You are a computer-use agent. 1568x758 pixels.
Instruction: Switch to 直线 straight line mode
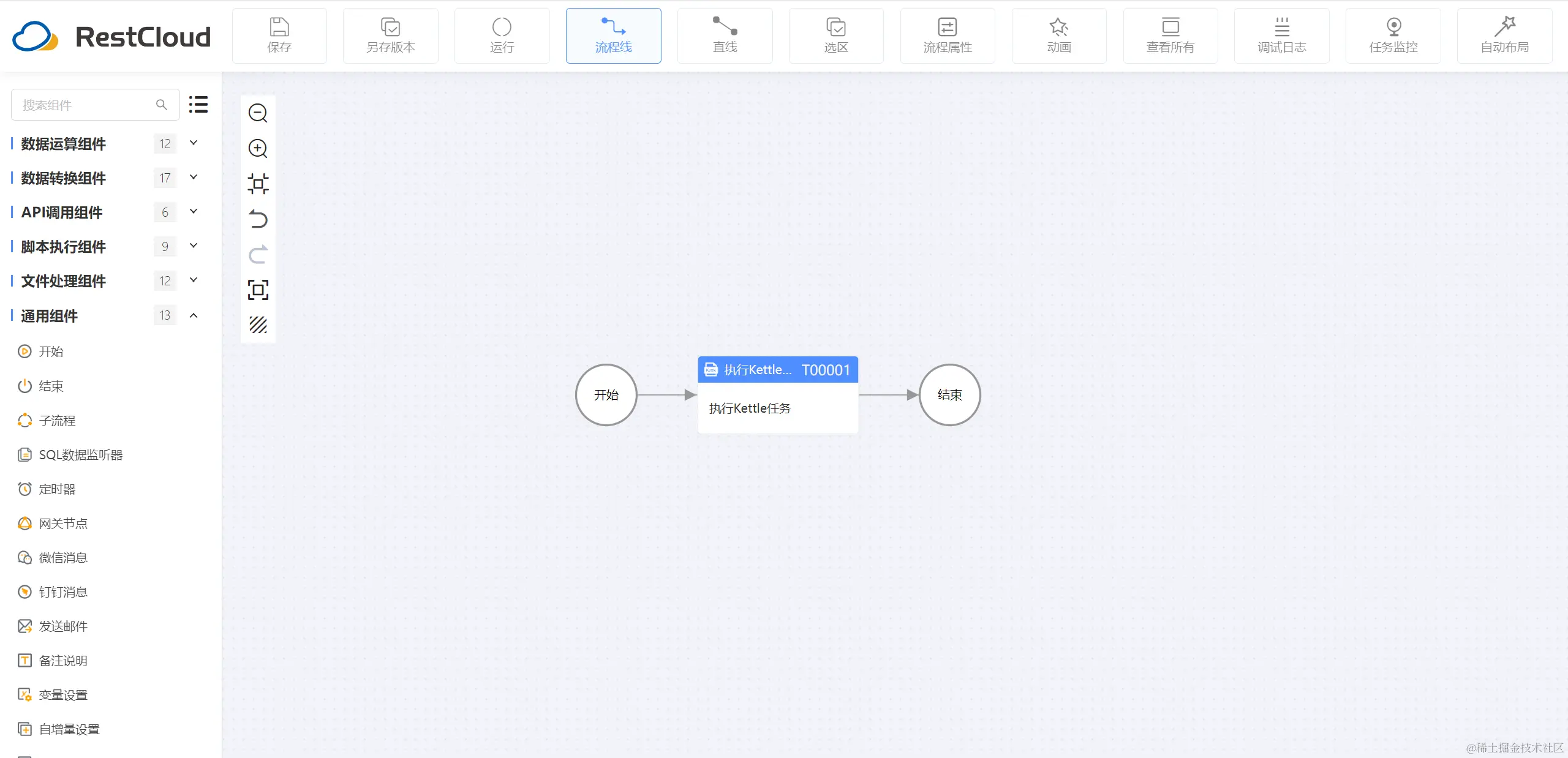725,36
